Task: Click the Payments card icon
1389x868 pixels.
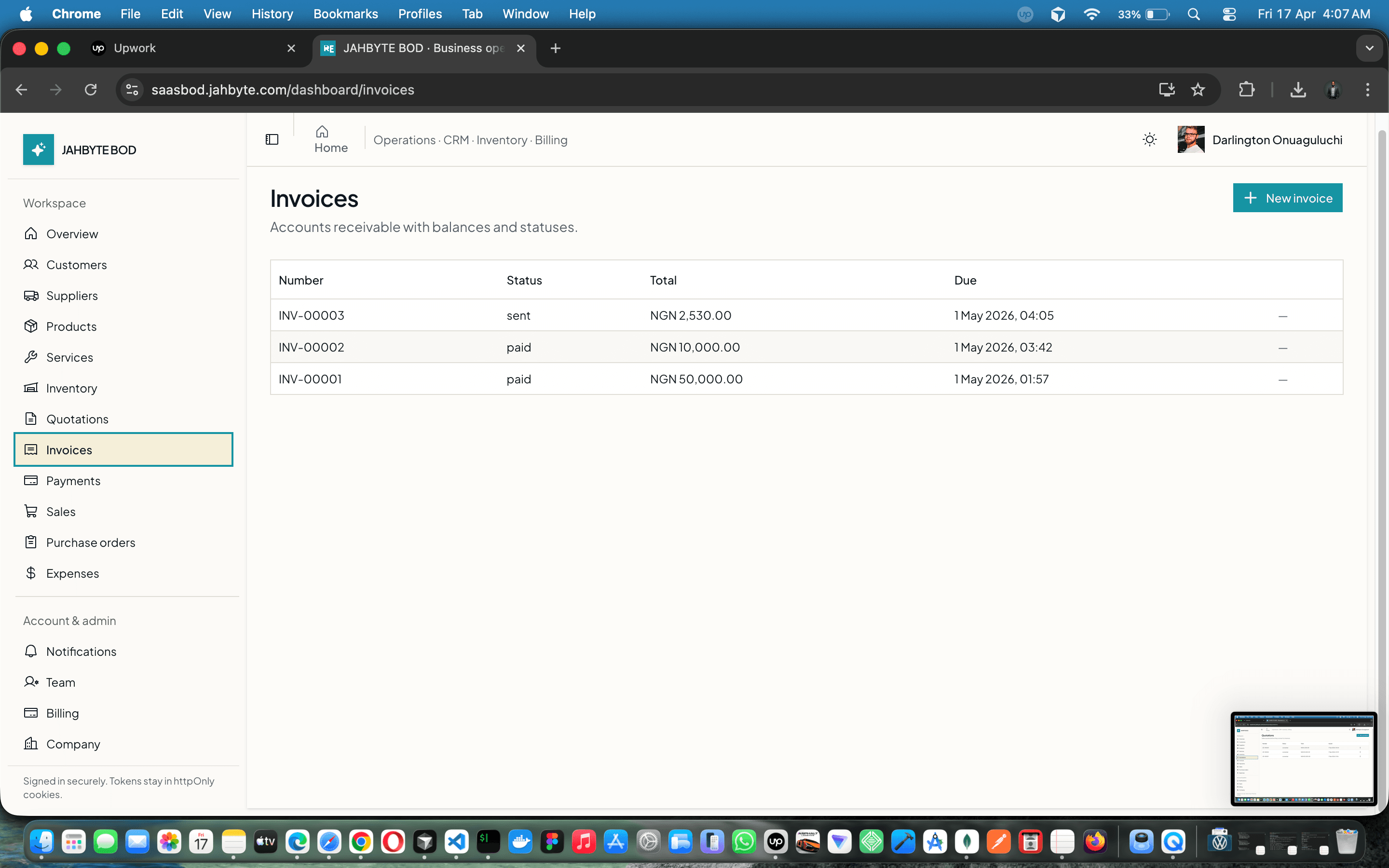Action: coord(31,480)
